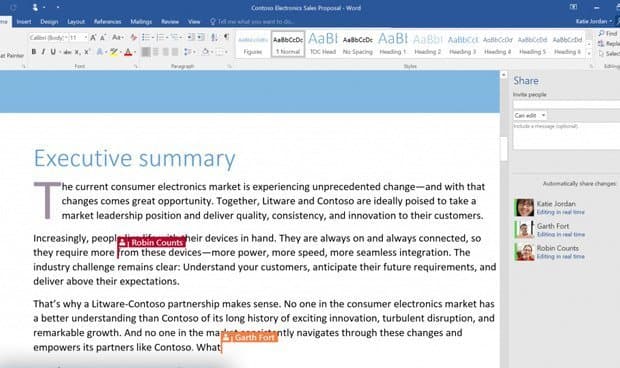The image size is (620, 368).
Task: Increase paragraph indent
Action: pos(201,38)
